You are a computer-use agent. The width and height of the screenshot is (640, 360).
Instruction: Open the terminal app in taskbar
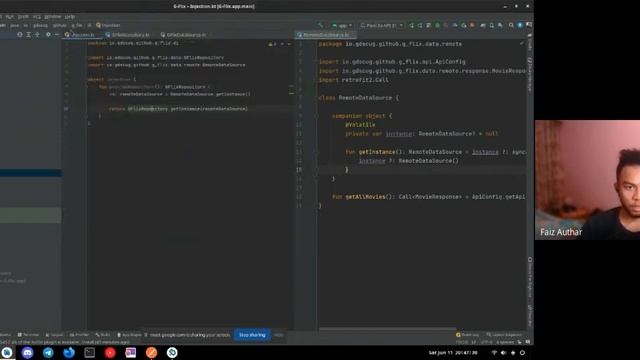[89, 353]
